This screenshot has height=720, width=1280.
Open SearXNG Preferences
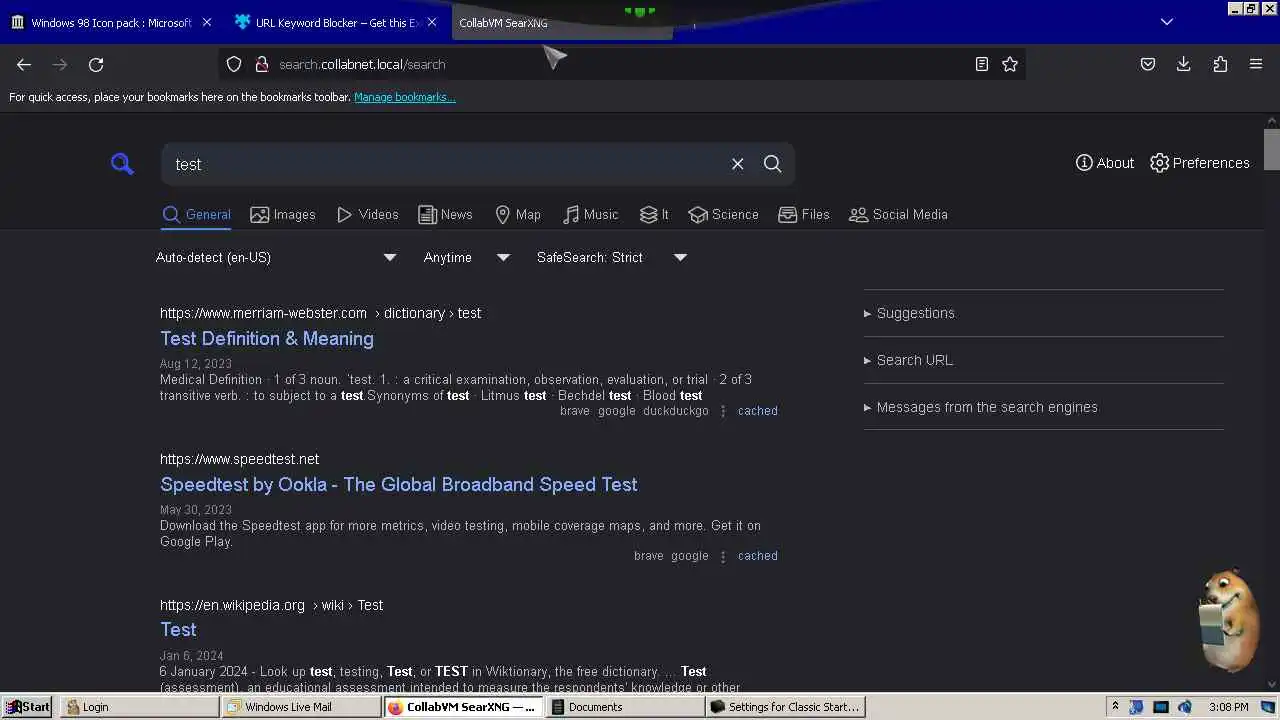1200,163
